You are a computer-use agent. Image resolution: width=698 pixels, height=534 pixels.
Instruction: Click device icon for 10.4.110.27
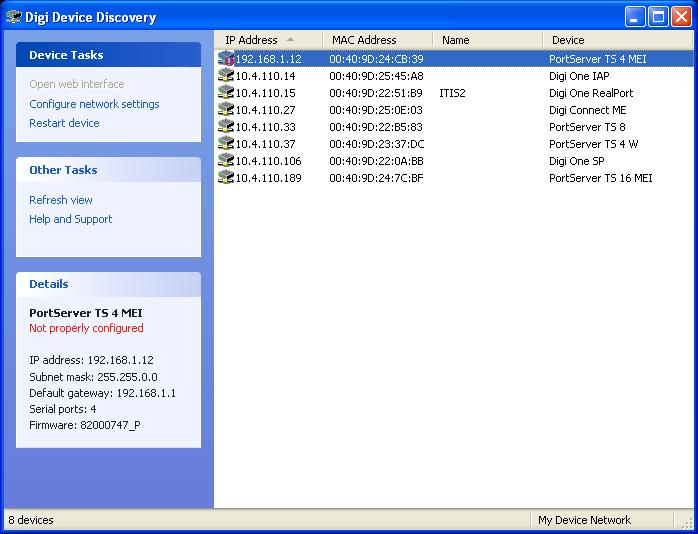[226, 110]
